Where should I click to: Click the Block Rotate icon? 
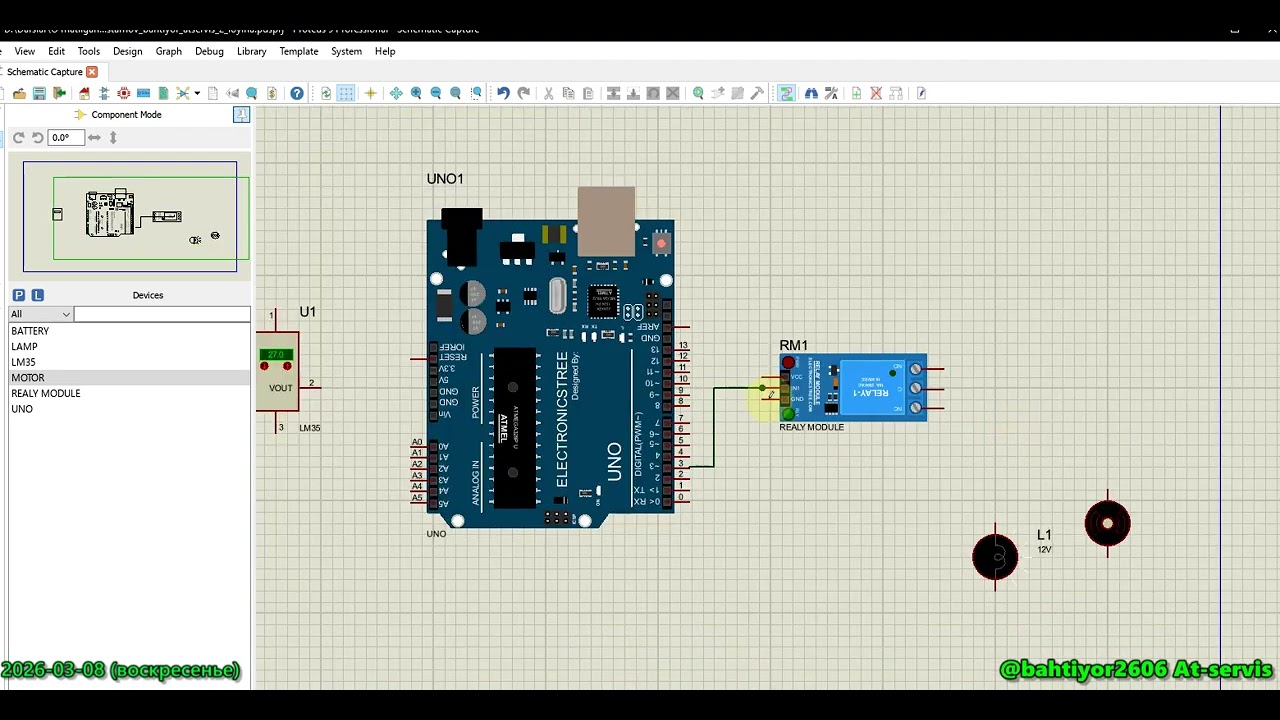click(x=653, y=93)
